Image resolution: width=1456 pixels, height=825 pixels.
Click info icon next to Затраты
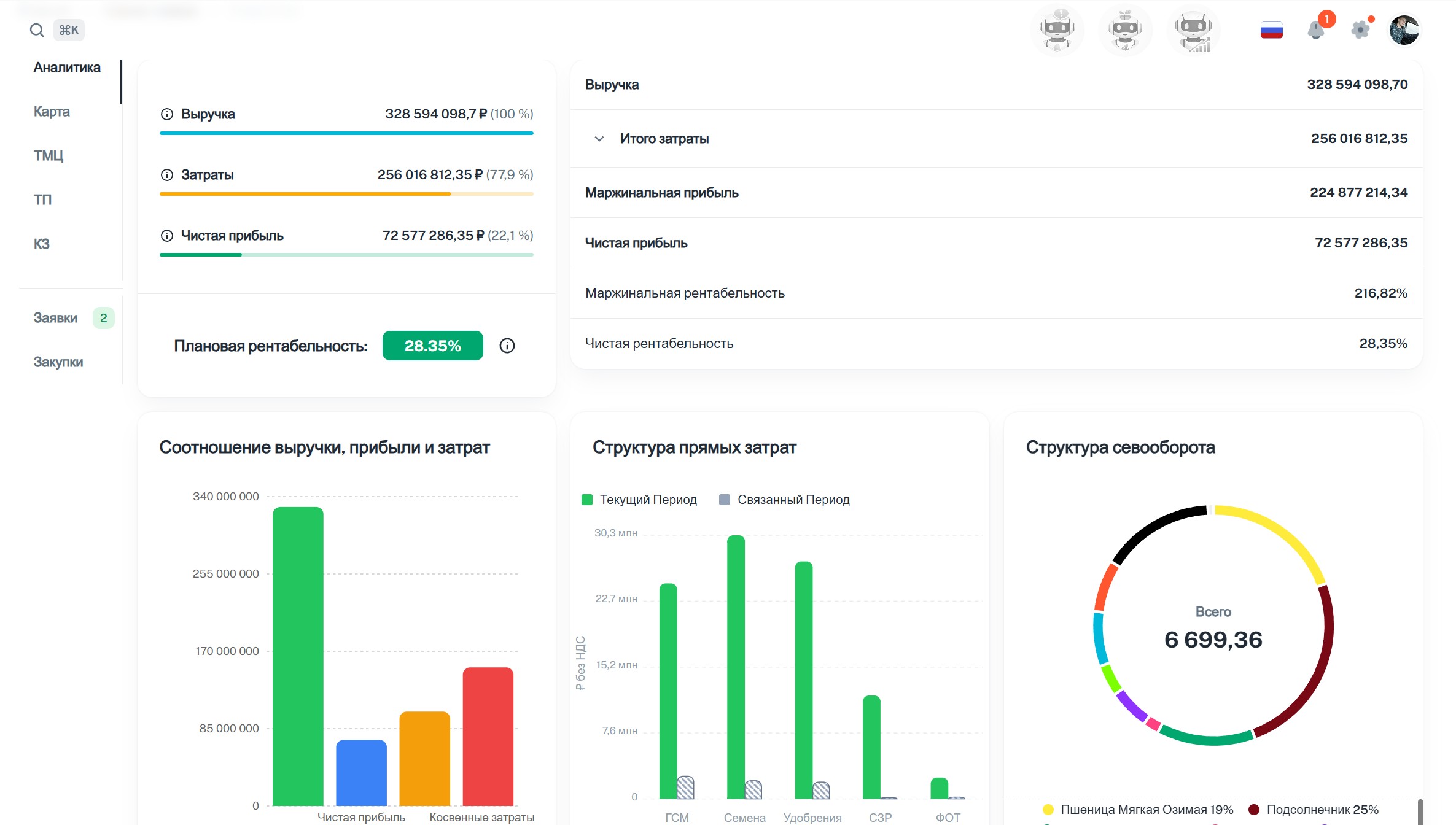[166, 175]
